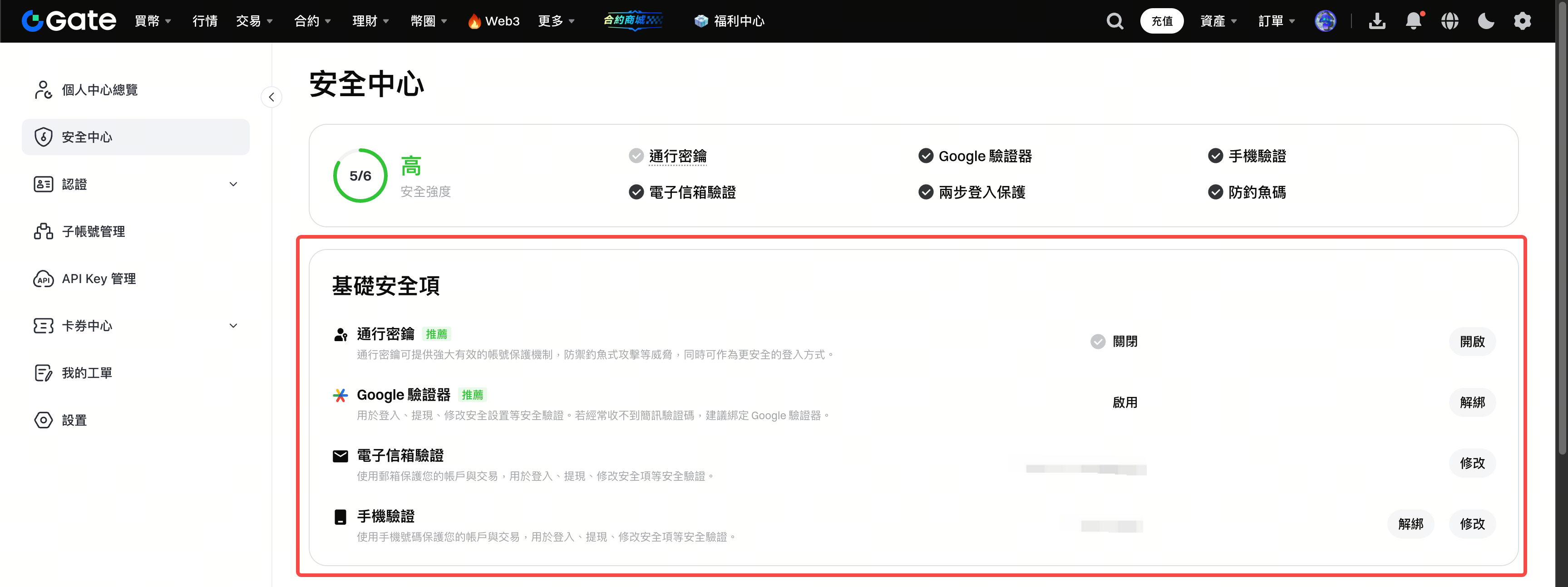Click the download app icon

(1377, 21)
